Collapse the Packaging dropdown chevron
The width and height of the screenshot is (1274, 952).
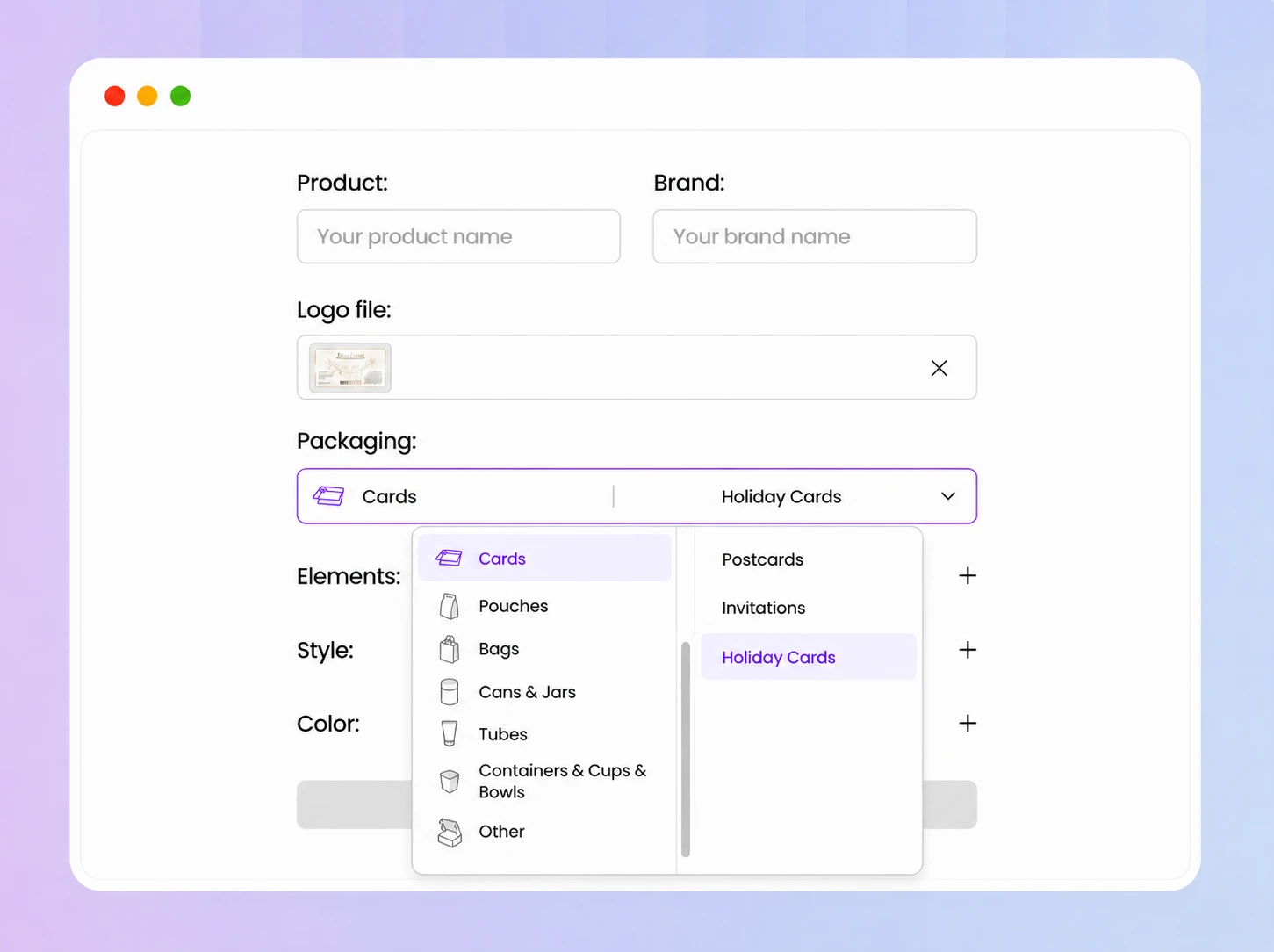(948, 496)
